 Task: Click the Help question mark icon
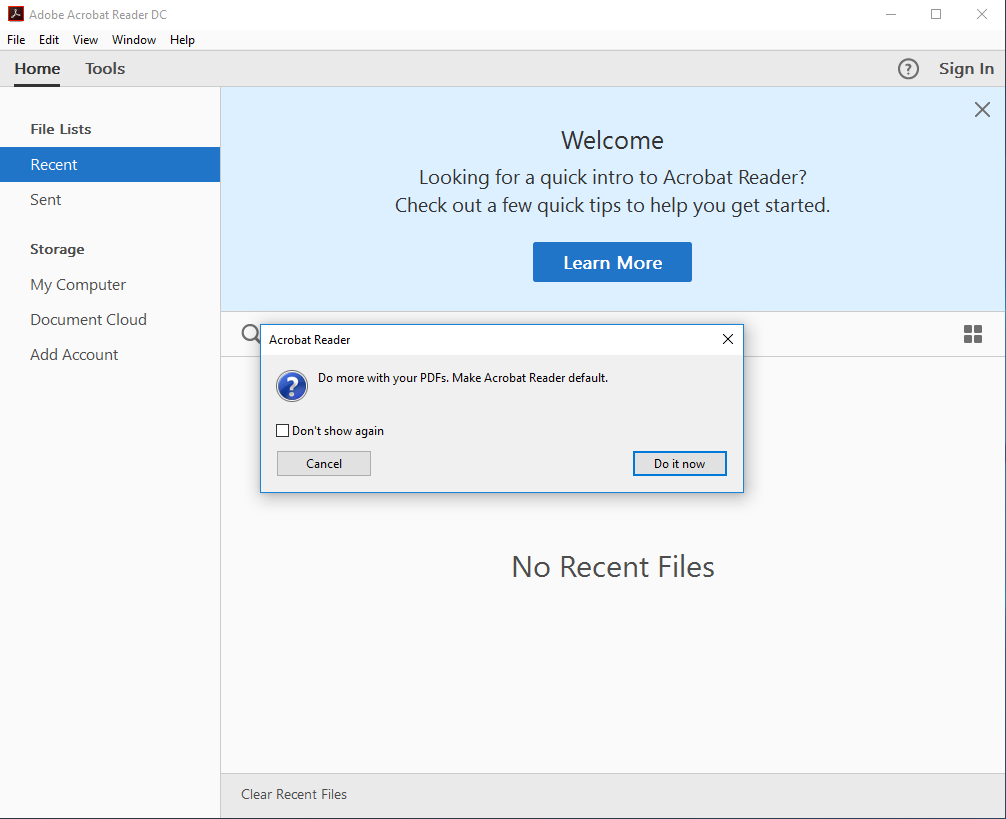[908, 69]
